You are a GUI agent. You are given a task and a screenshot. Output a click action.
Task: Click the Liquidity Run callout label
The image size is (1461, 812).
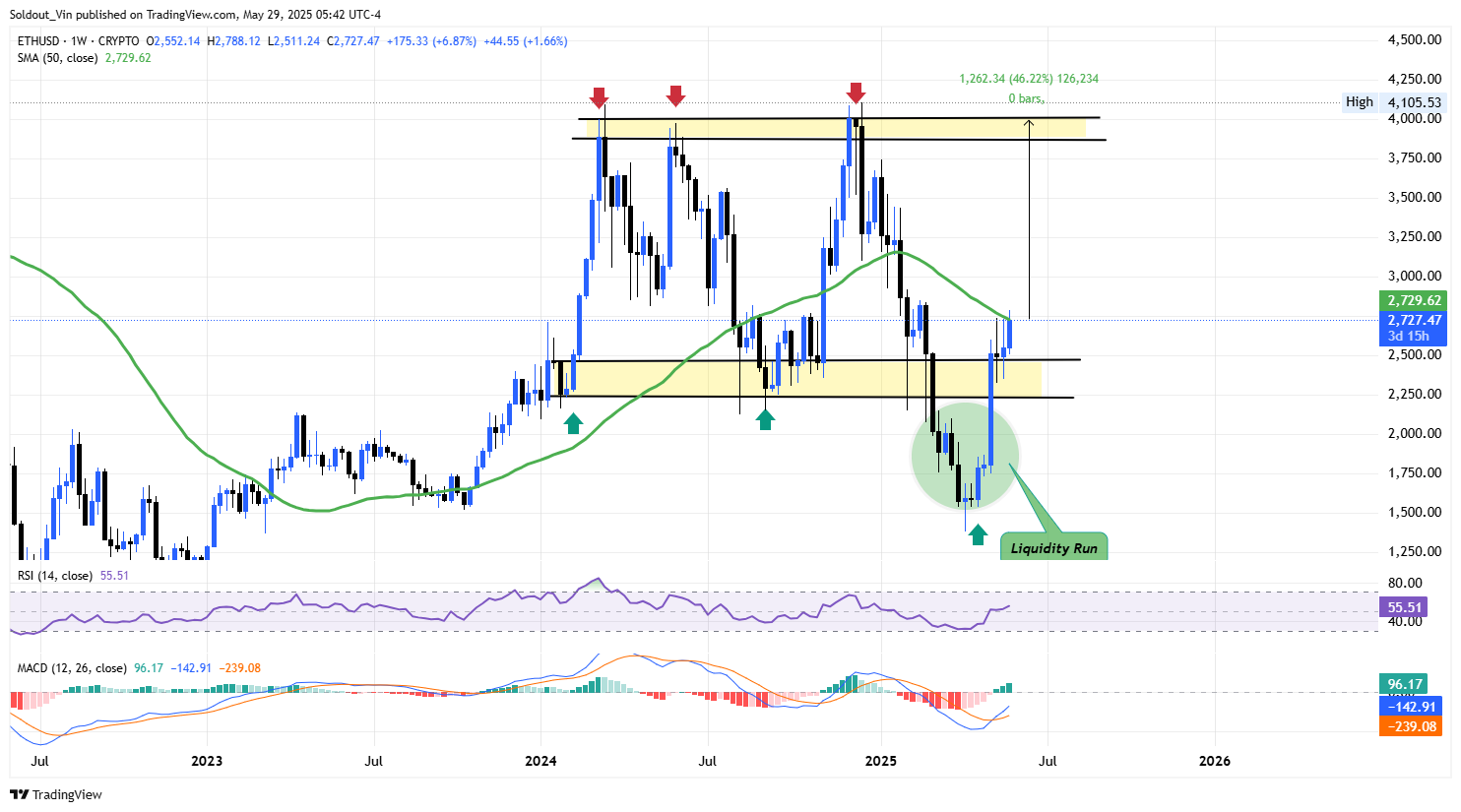point(1053,548)
